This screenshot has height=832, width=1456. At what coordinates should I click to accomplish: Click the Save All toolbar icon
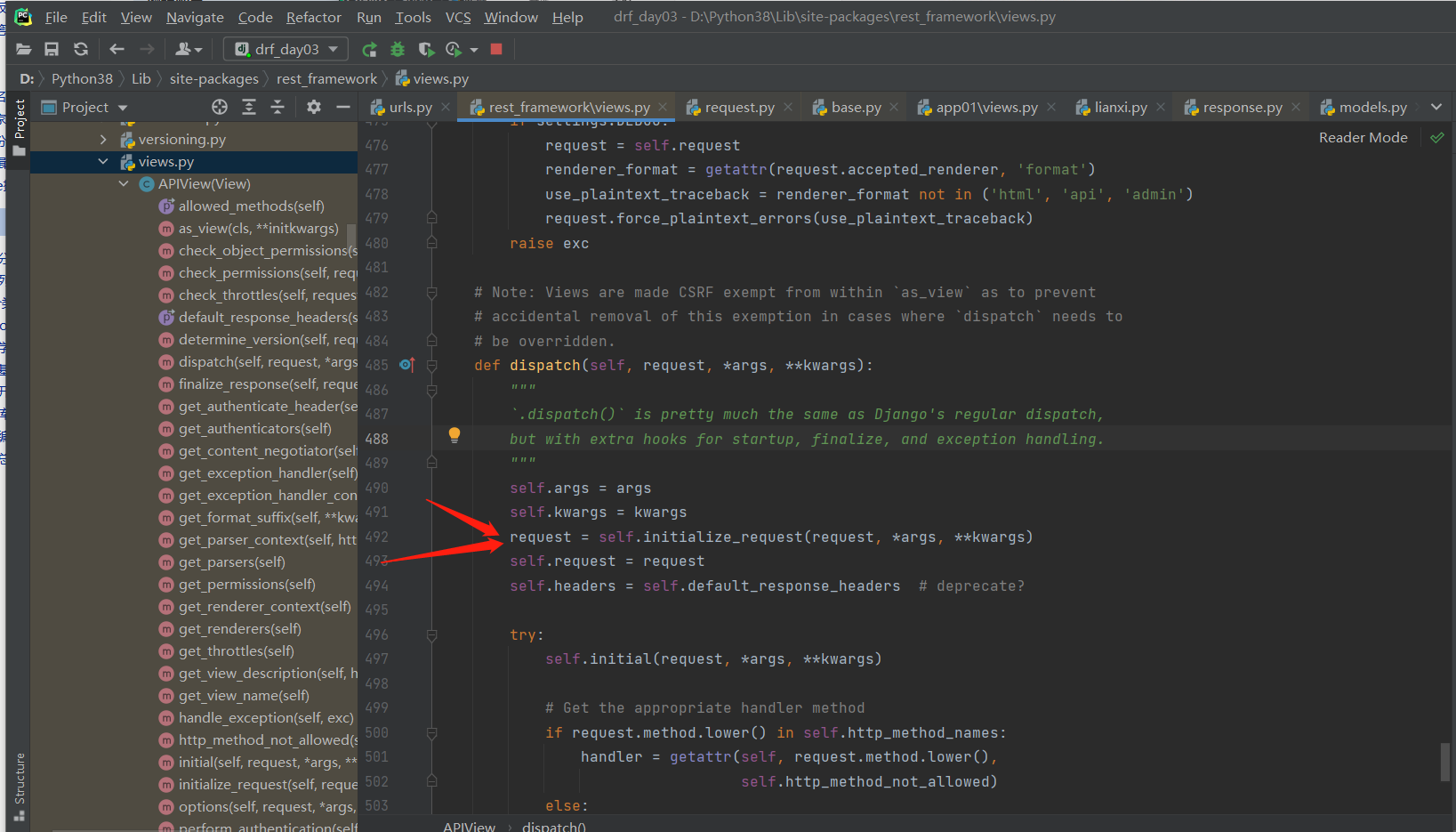52,49
